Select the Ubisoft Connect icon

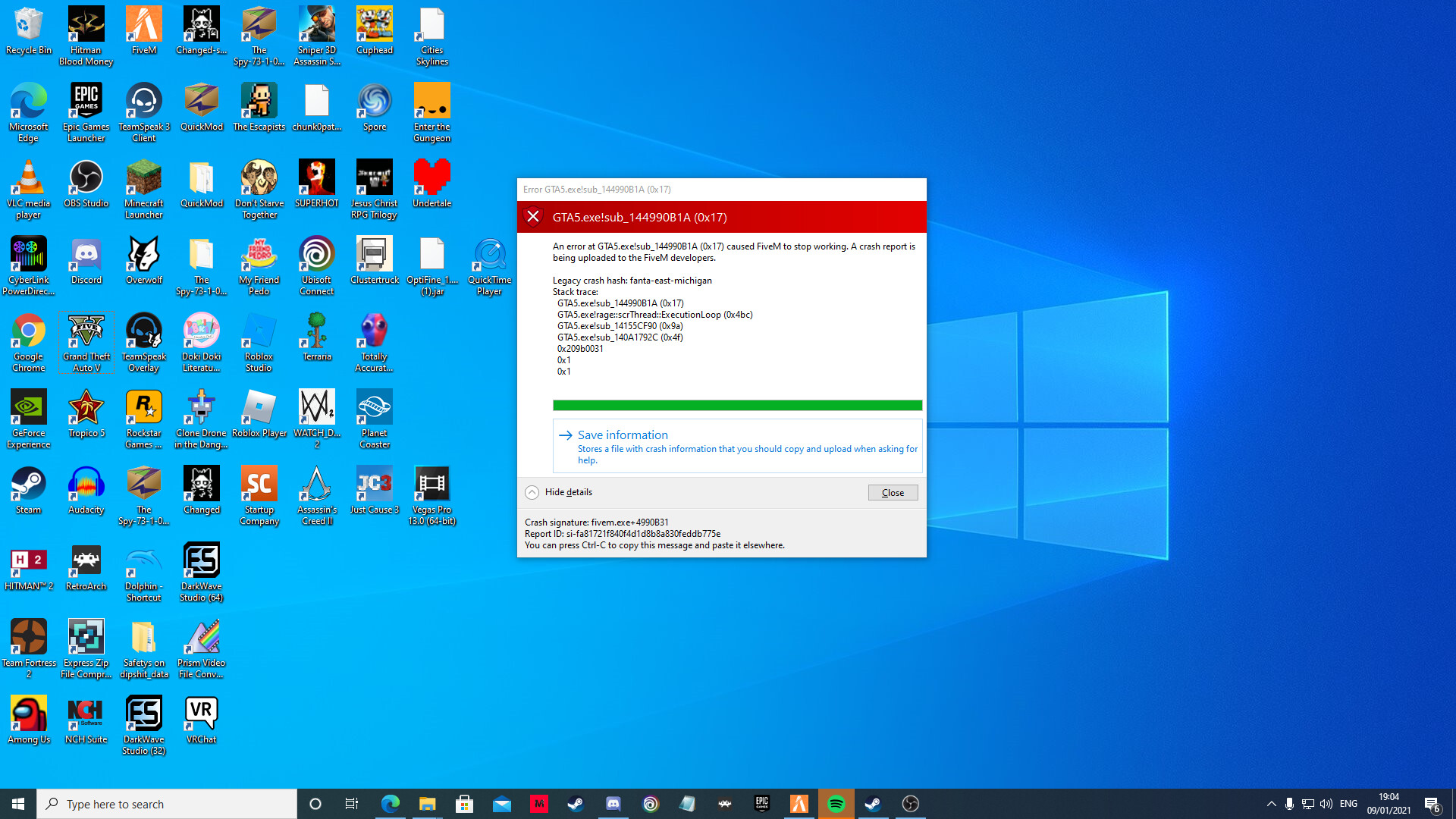tap(317, 266)
